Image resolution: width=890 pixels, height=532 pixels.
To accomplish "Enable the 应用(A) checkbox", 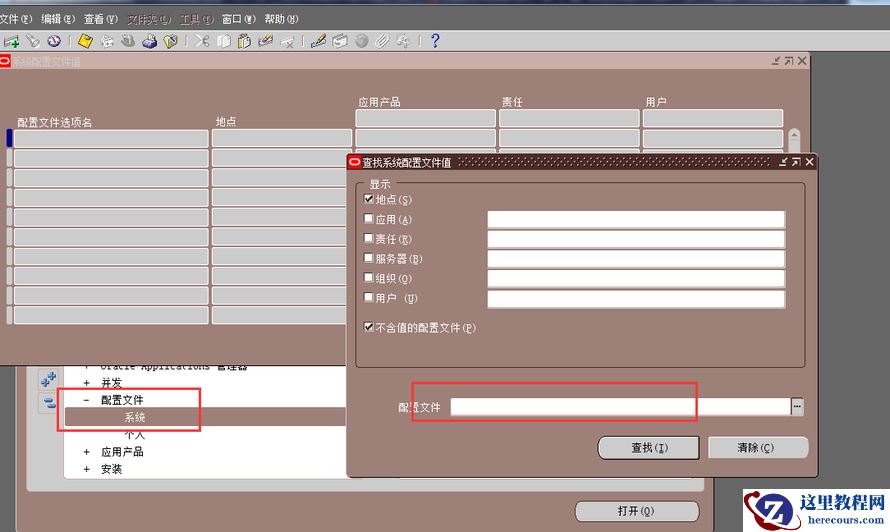I will click(x=368, y=219).
